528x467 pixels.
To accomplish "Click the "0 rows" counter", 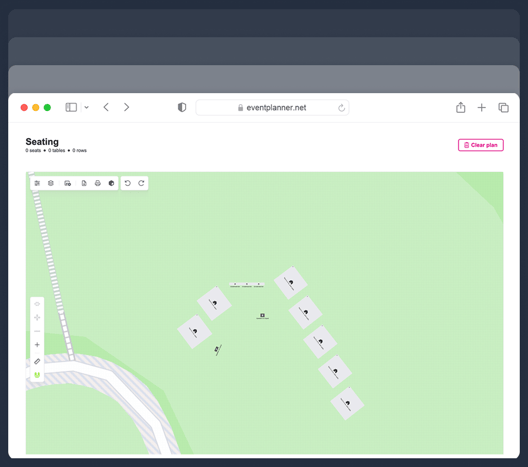I will pos(79,151).
